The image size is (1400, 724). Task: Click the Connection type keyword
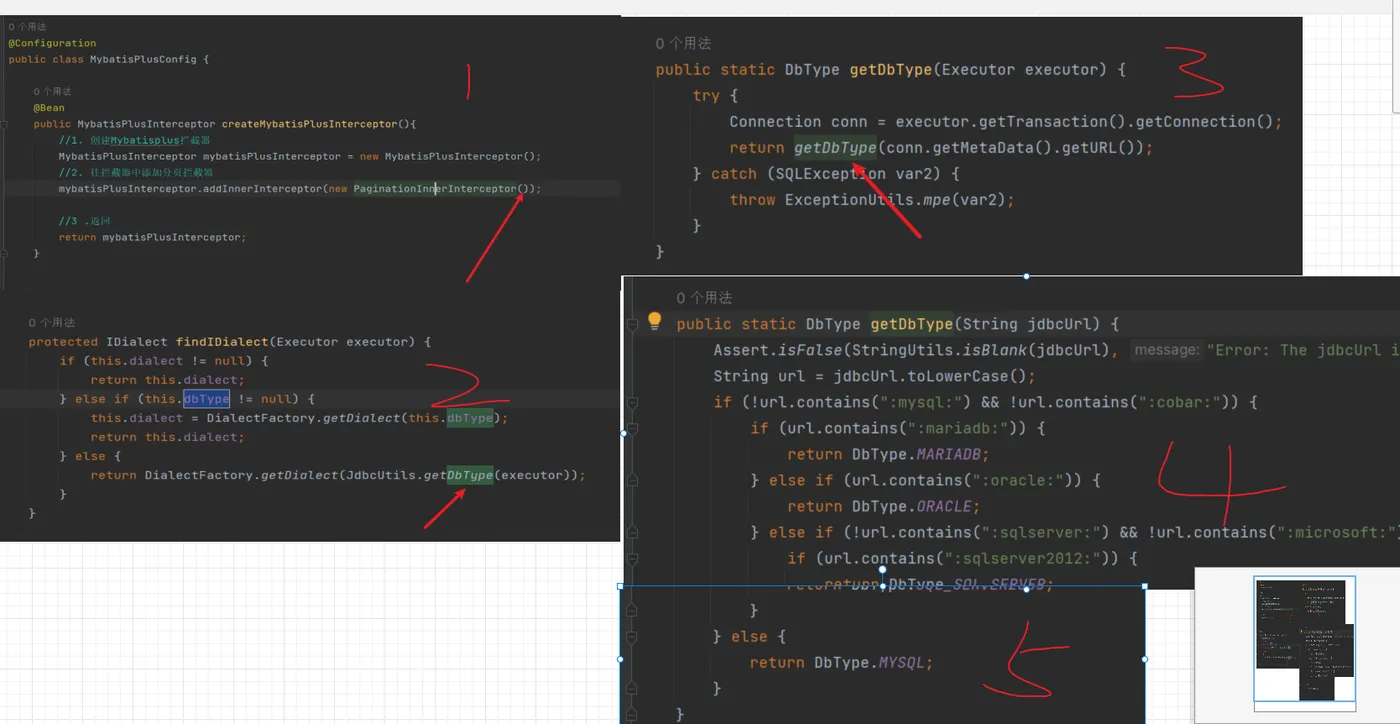(x=775, y=122)
